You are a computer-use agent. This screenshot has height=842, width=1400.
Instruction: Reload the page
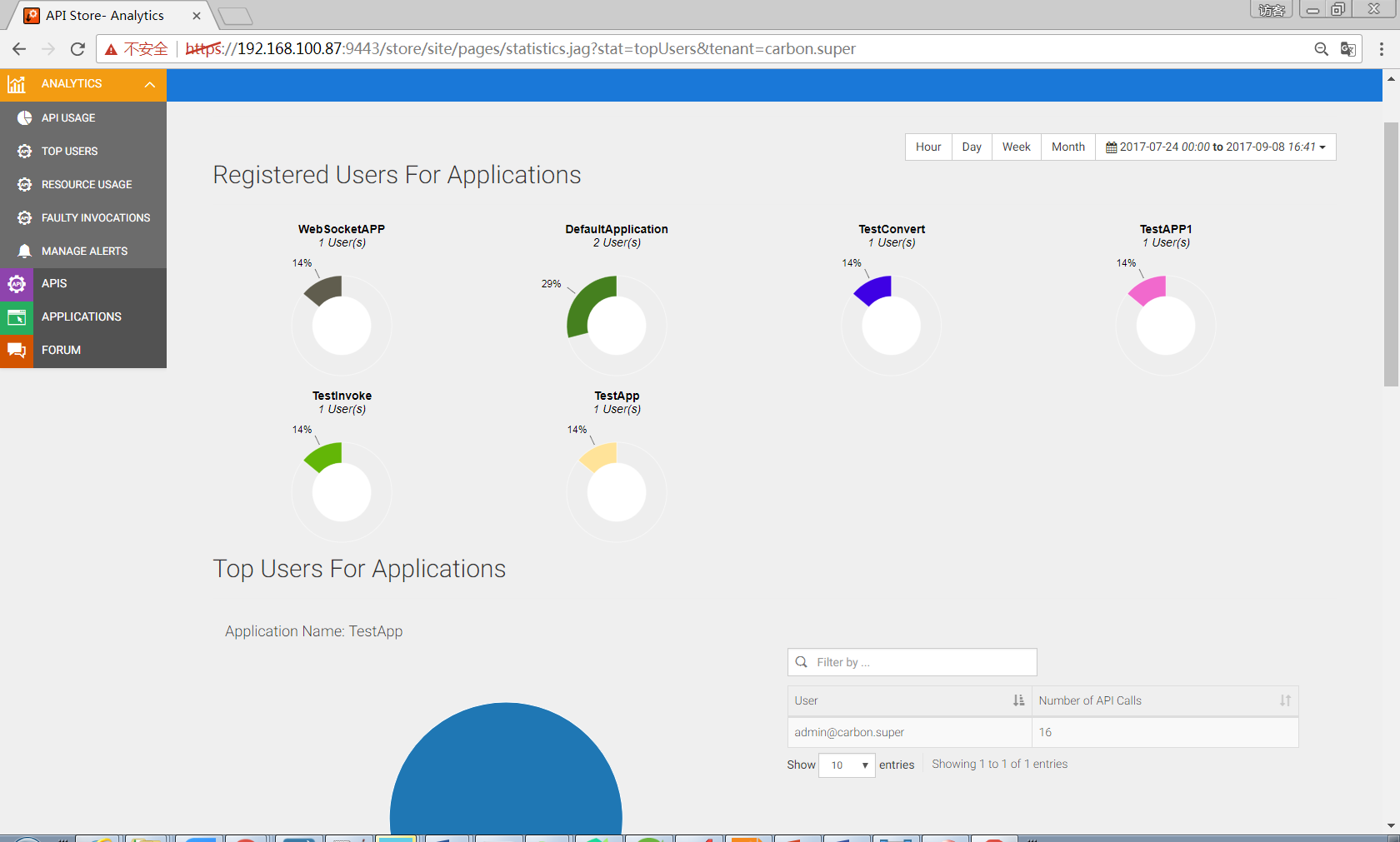77,49
